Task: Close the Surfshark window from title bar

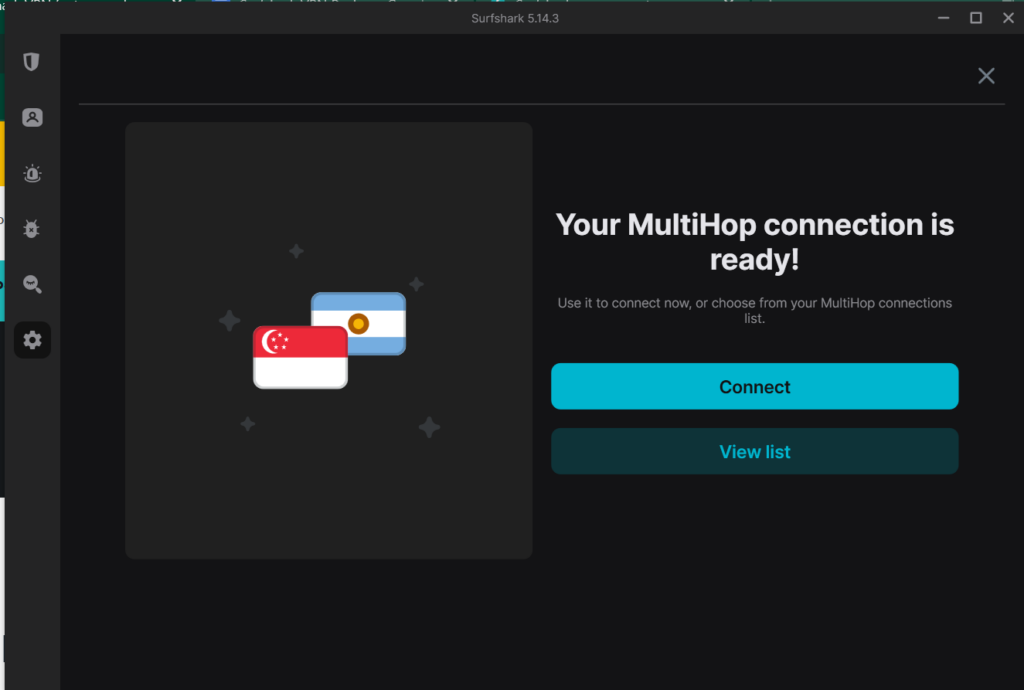Action: point(1008,18)
